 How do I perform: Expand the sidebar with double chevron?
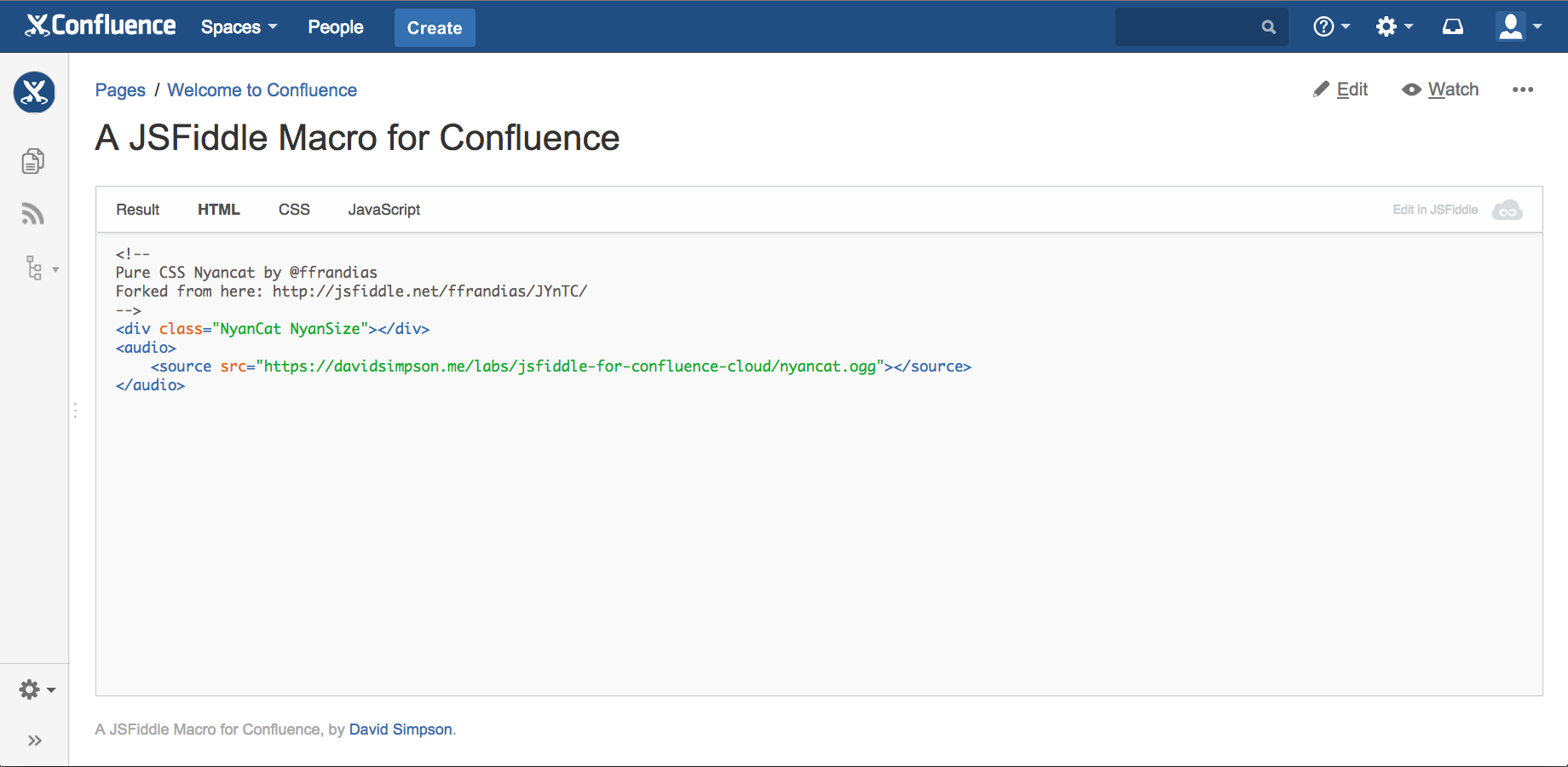click(x=35, y=741)
